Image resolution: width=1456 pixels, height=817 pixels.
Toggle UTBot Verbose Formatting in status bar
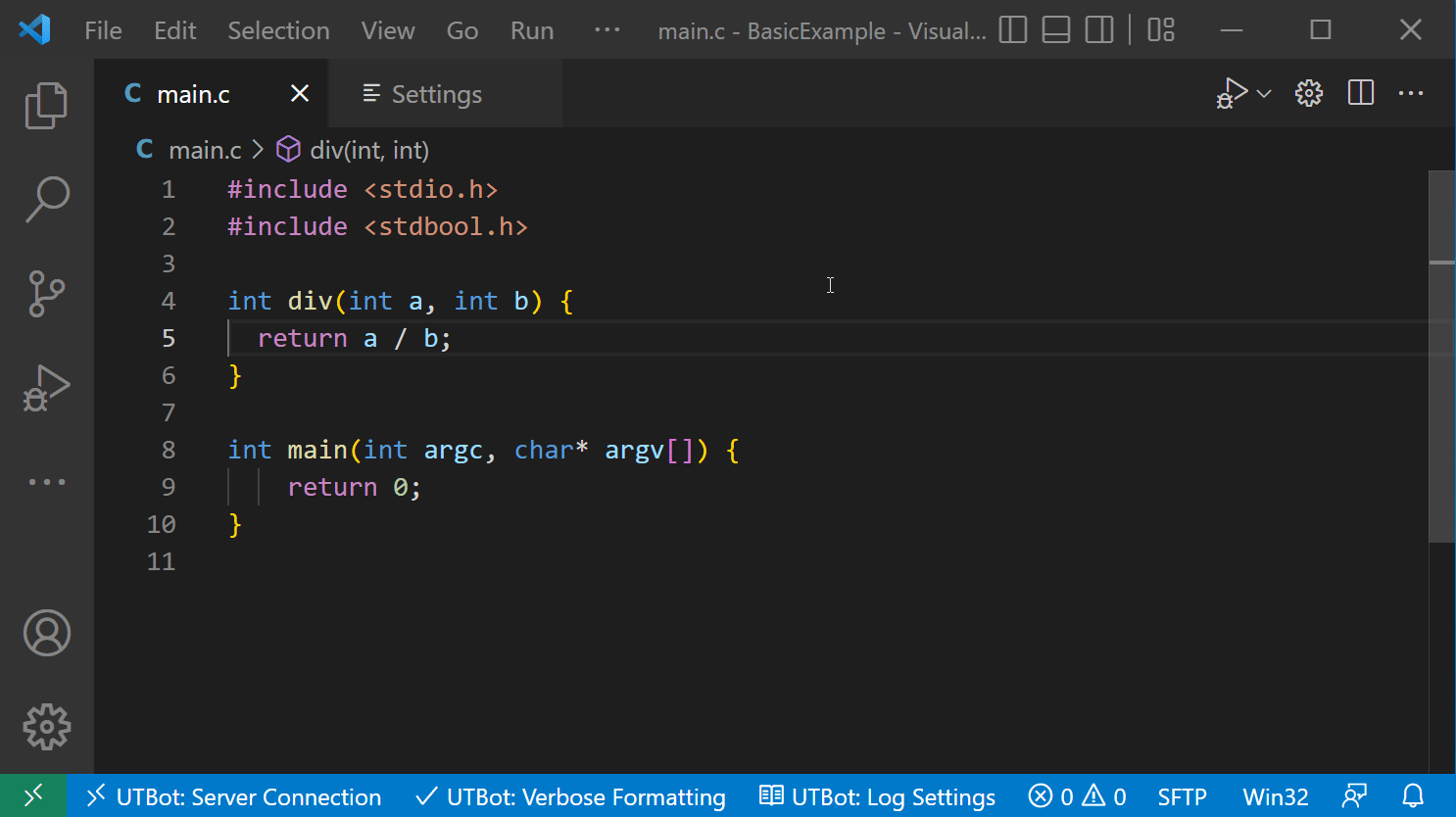[571, 796]
